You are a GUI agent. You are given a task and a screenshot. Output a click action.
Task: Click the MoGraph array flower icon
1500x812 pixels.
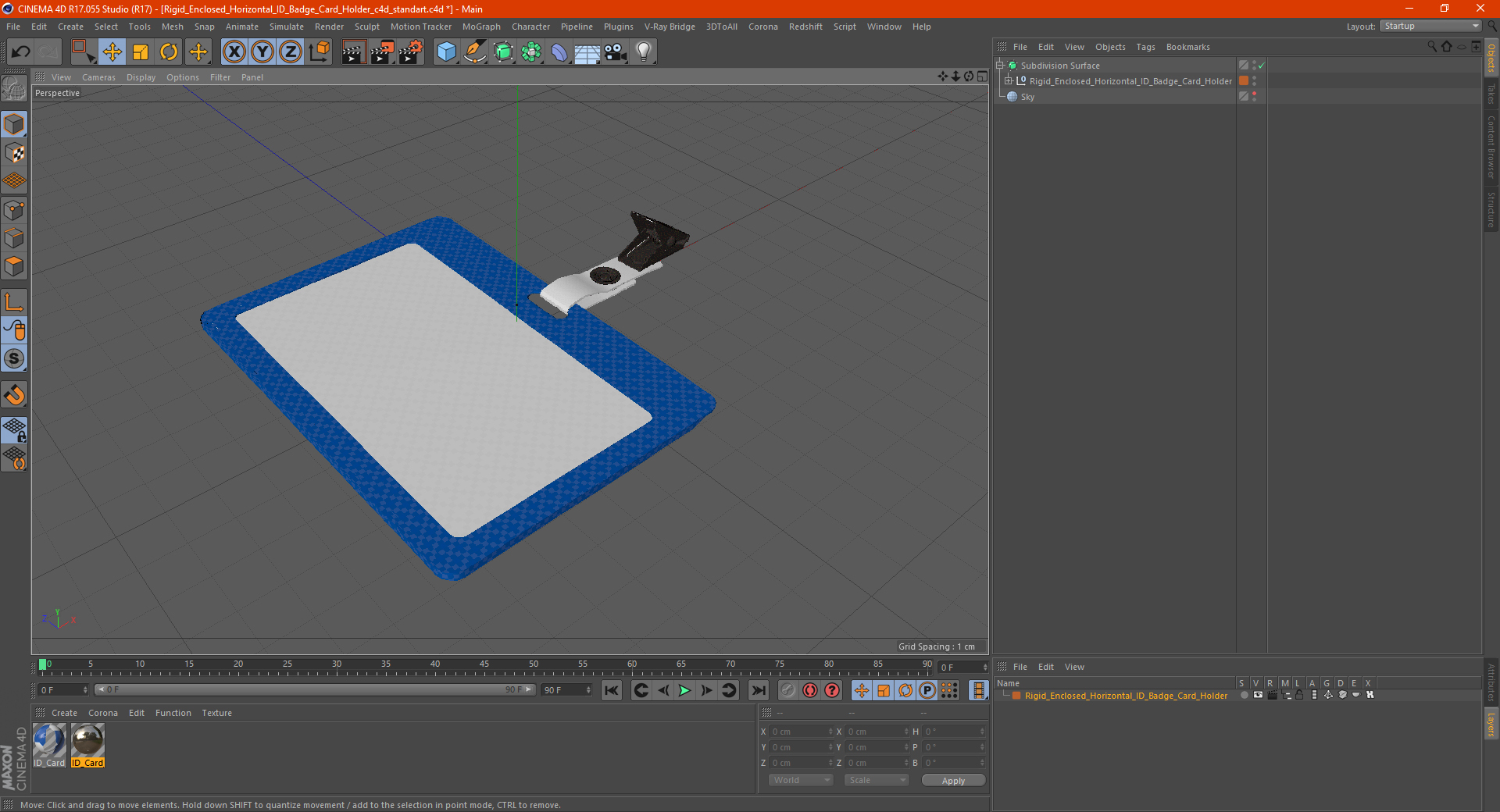531,52
